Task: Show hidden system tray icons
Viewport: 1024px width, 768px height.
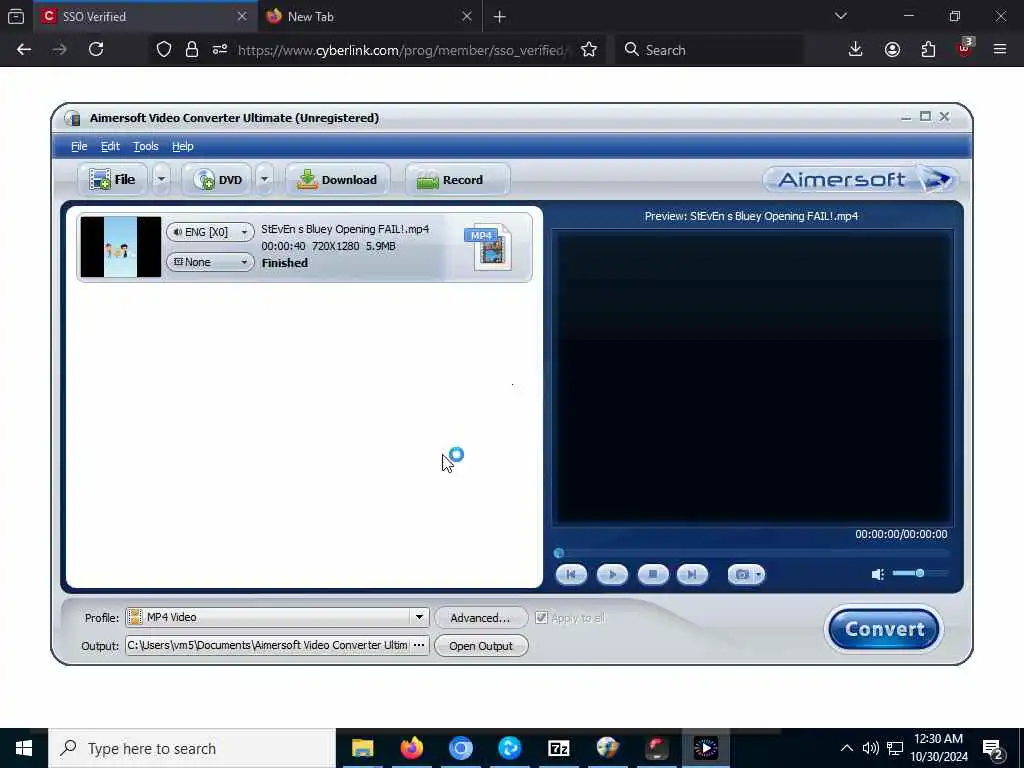Action: pos(846,748)
